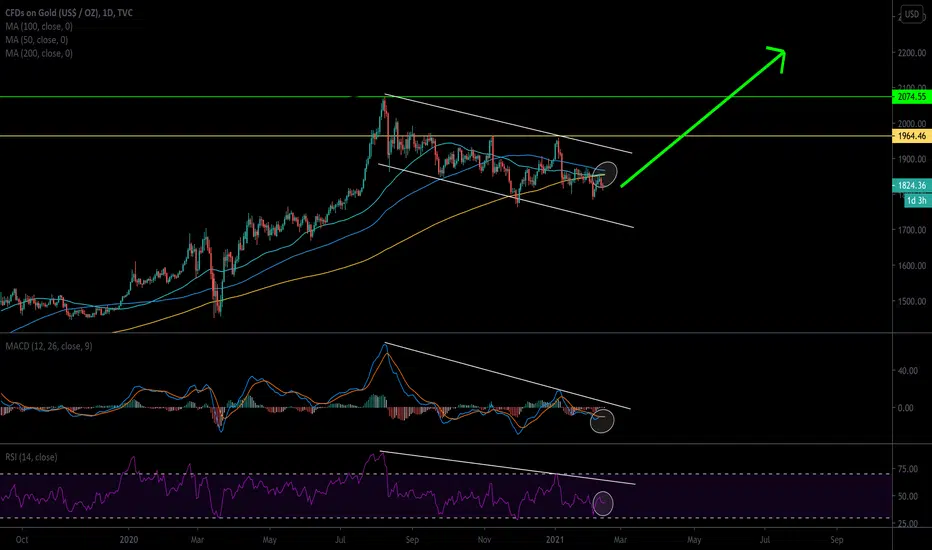Open the MA (100, close, 0) indicator legend
932x550 pixels.
[x=39, y=26]
